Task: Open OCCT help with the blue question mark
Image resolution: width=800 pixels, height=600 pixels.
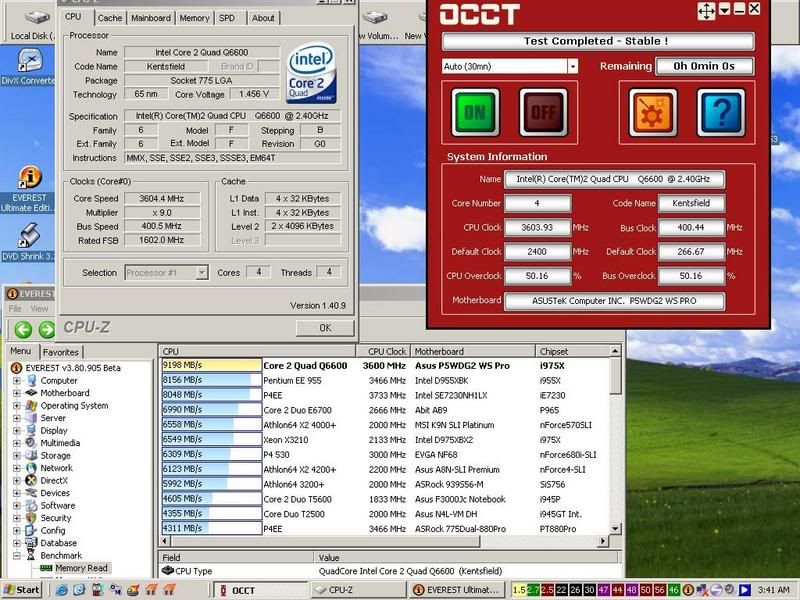Action: [x=721, y=112]
